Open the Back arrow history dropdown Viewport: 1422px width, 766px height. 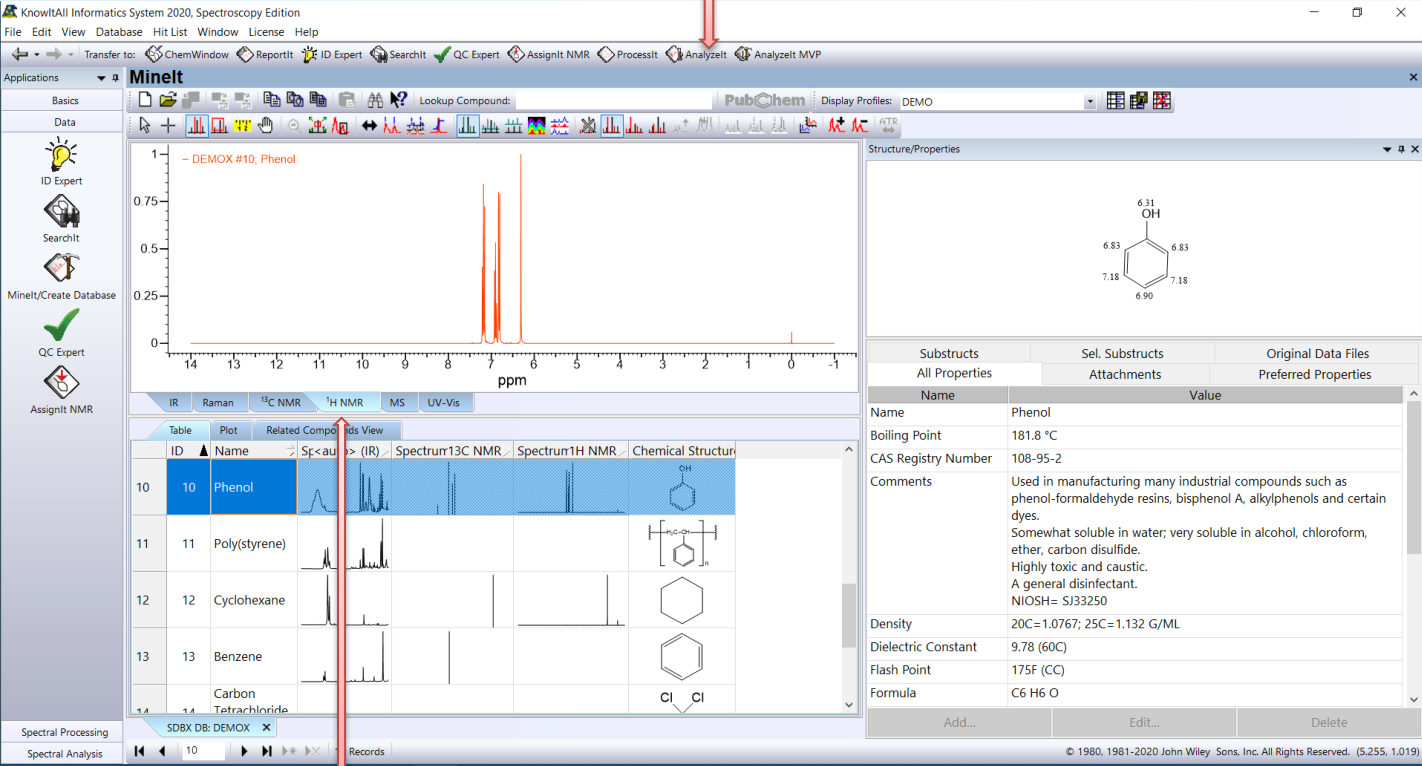coord(37,54)
